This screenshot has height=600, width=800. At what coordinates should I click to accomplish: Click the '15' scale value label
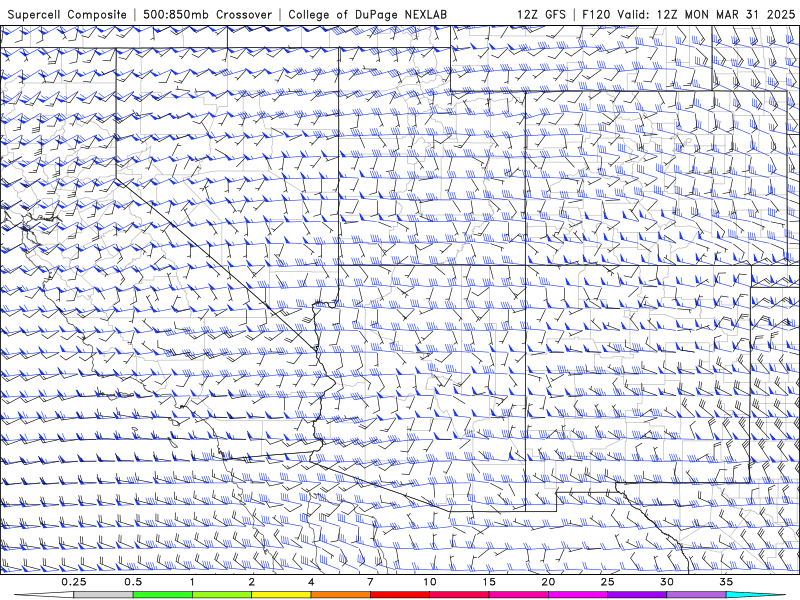coord(489,582)
